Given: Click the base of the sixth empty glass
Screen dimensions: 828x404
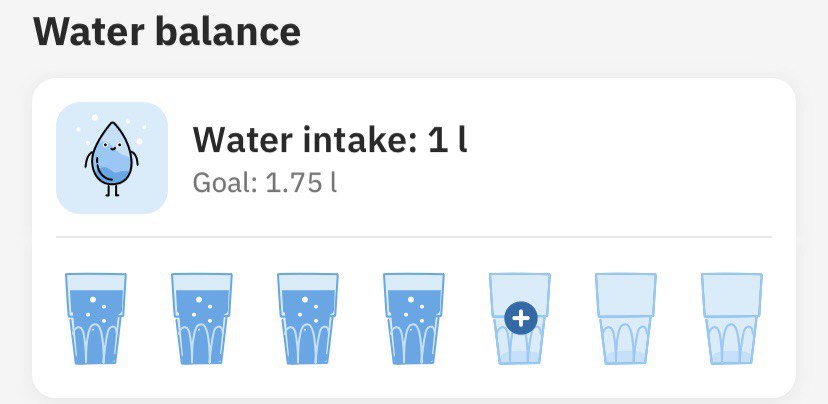Looking at the screenshot, I should coord(626,357).
